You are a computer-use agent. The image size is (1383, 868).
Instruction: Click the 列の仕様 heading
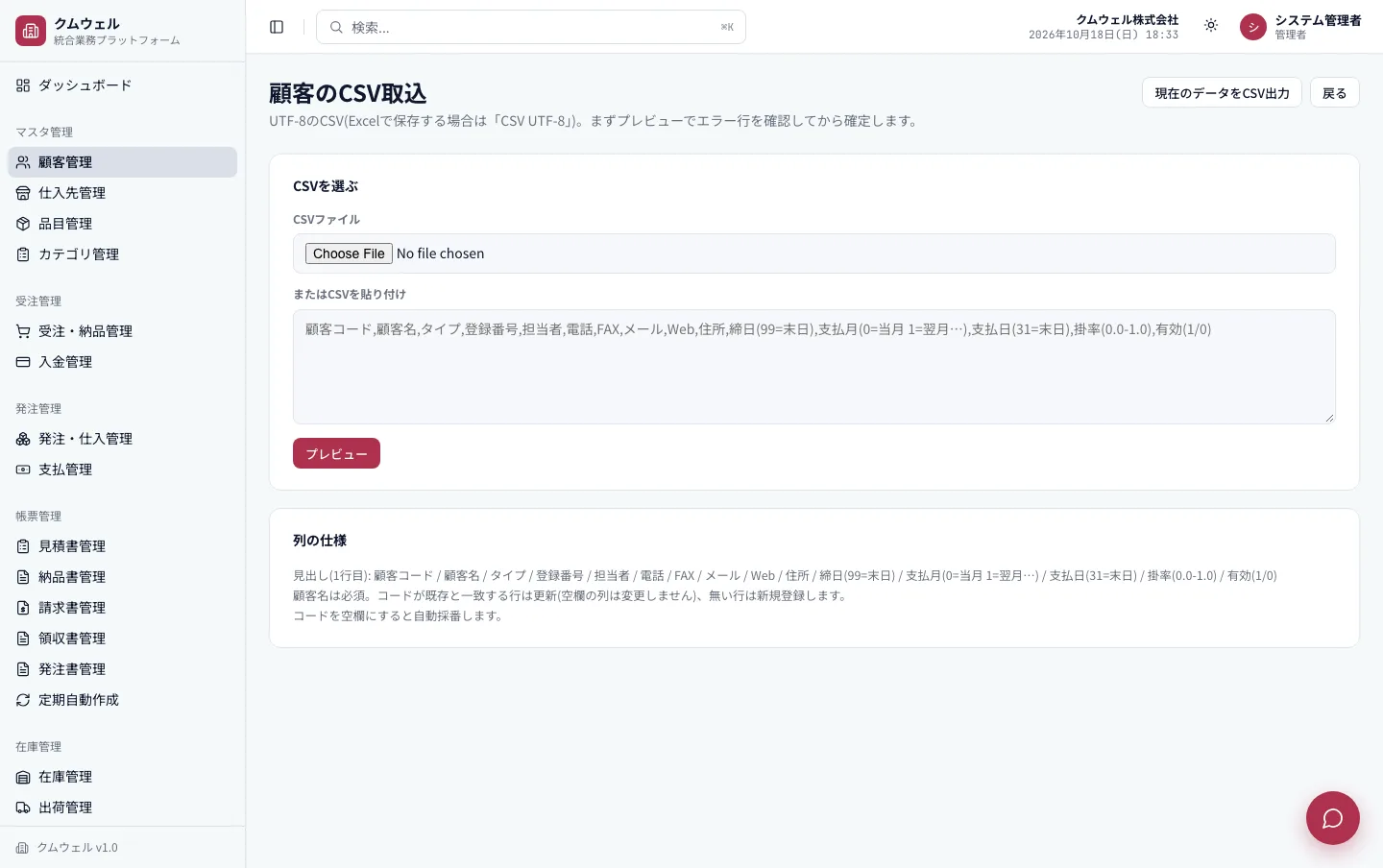click(320, 541)
